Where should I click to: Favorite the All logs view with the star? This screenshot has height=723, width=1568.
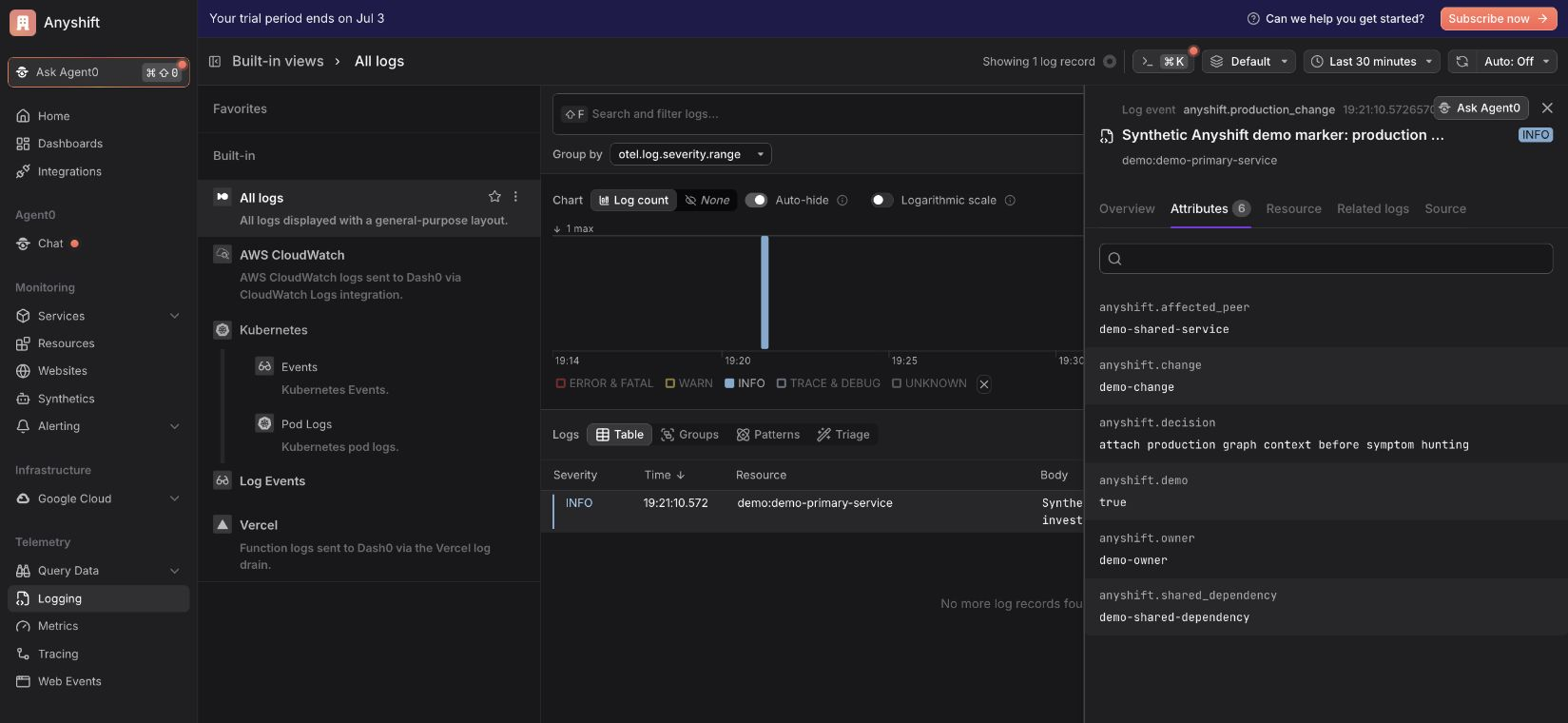pos(494,196)
